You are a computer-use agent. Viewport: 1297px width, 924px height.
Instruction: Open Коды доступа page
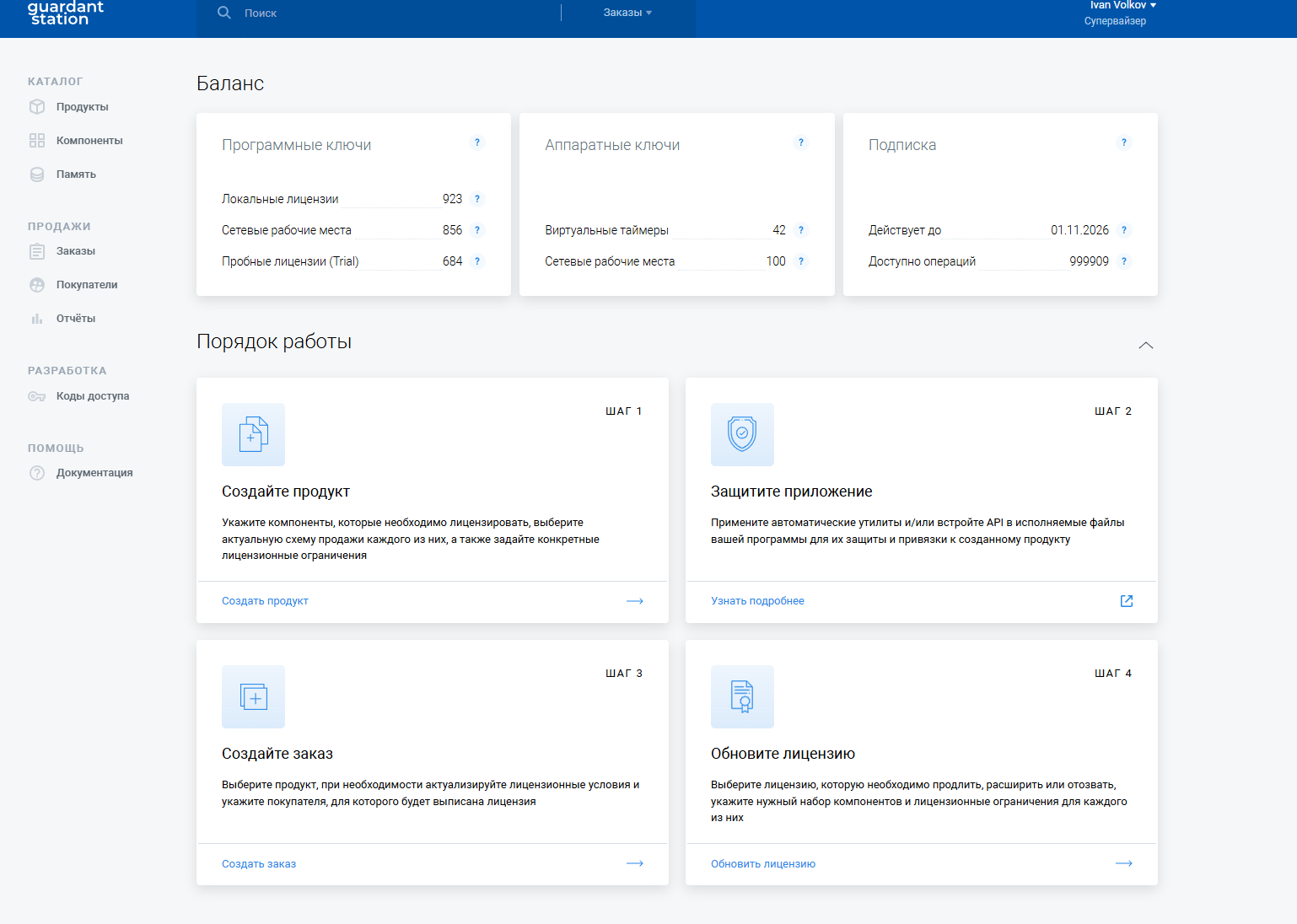click(x=92, y=396)
